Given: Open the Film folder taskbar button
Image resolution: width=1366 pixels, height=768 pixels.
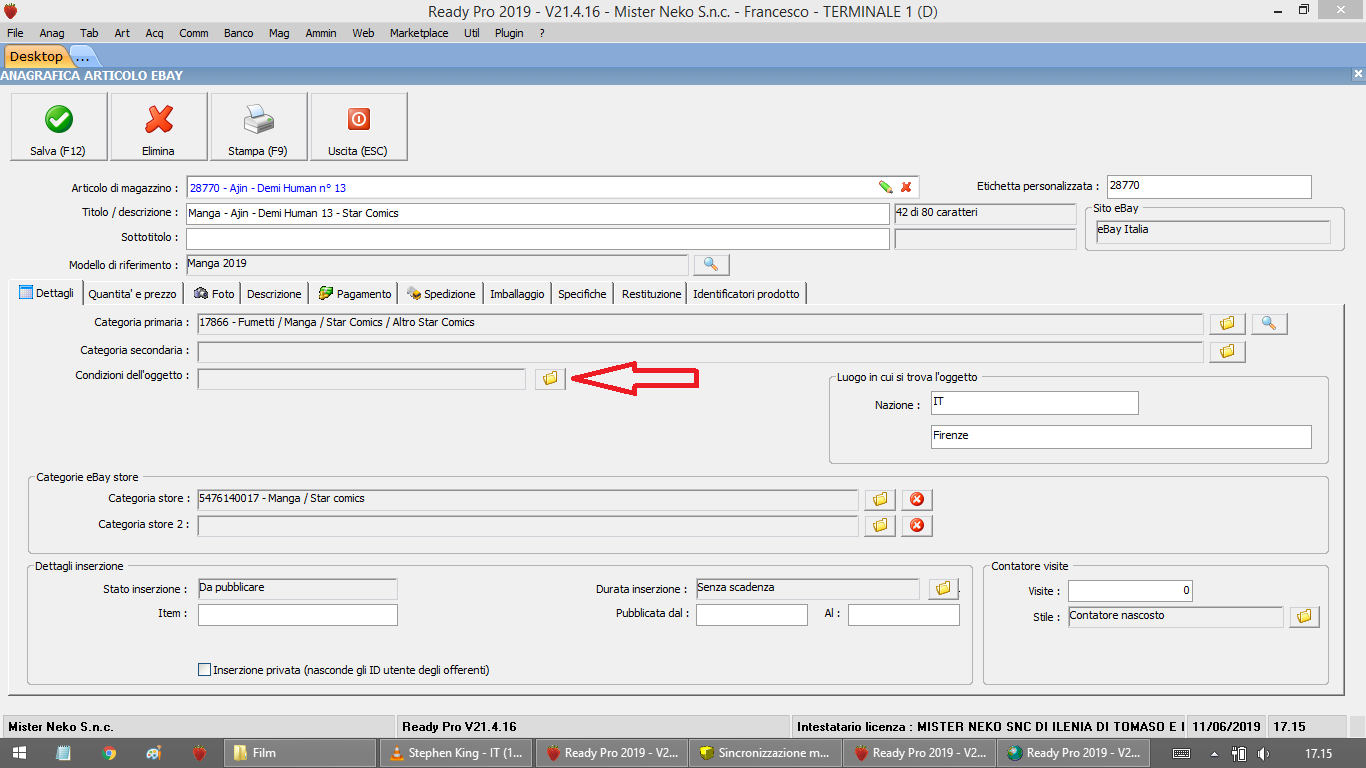Looking at the screenshot, I should pos(299,753).
